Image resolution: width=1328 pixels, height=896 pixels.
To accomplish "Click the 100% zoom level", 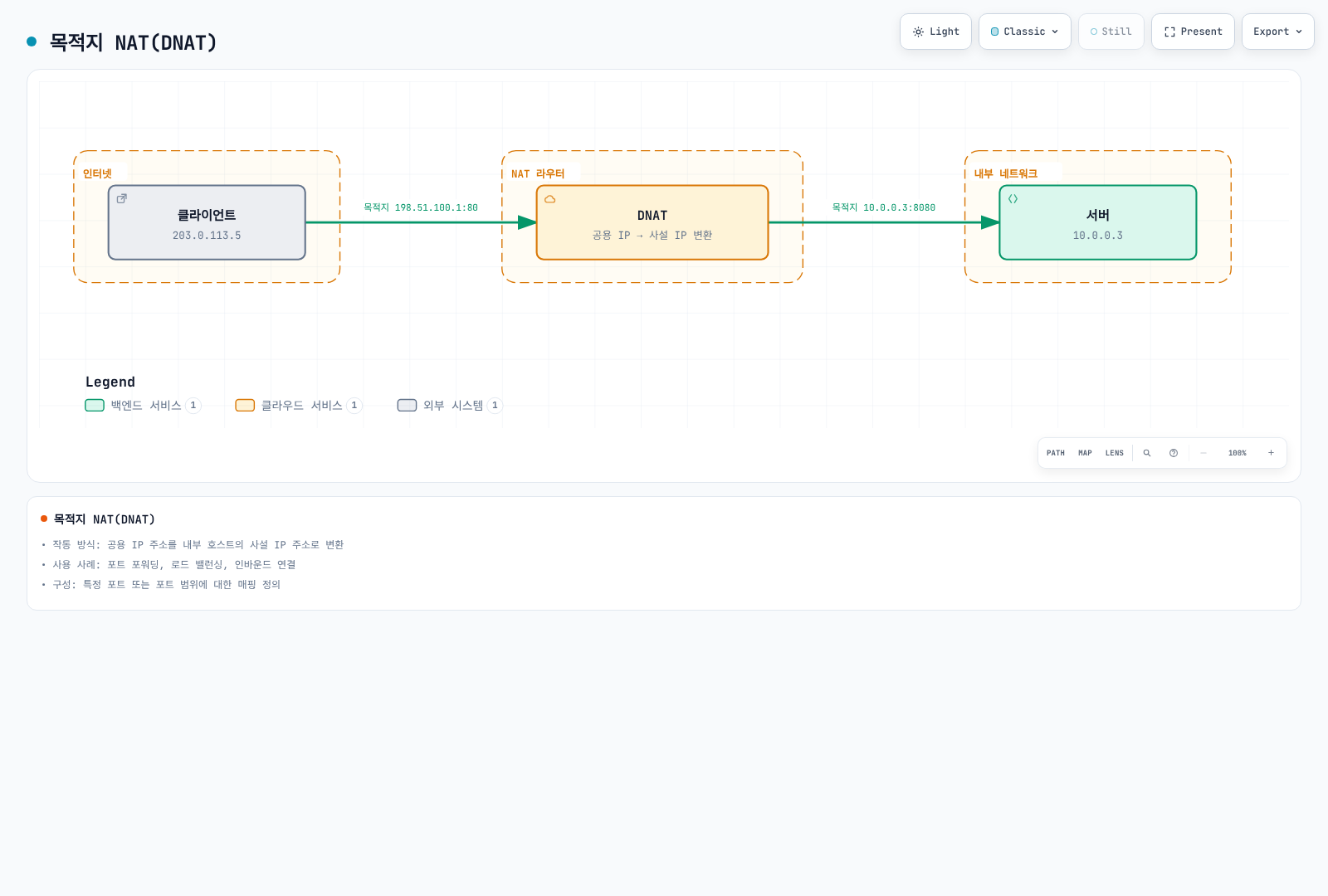I will [x=1238, y=453].
